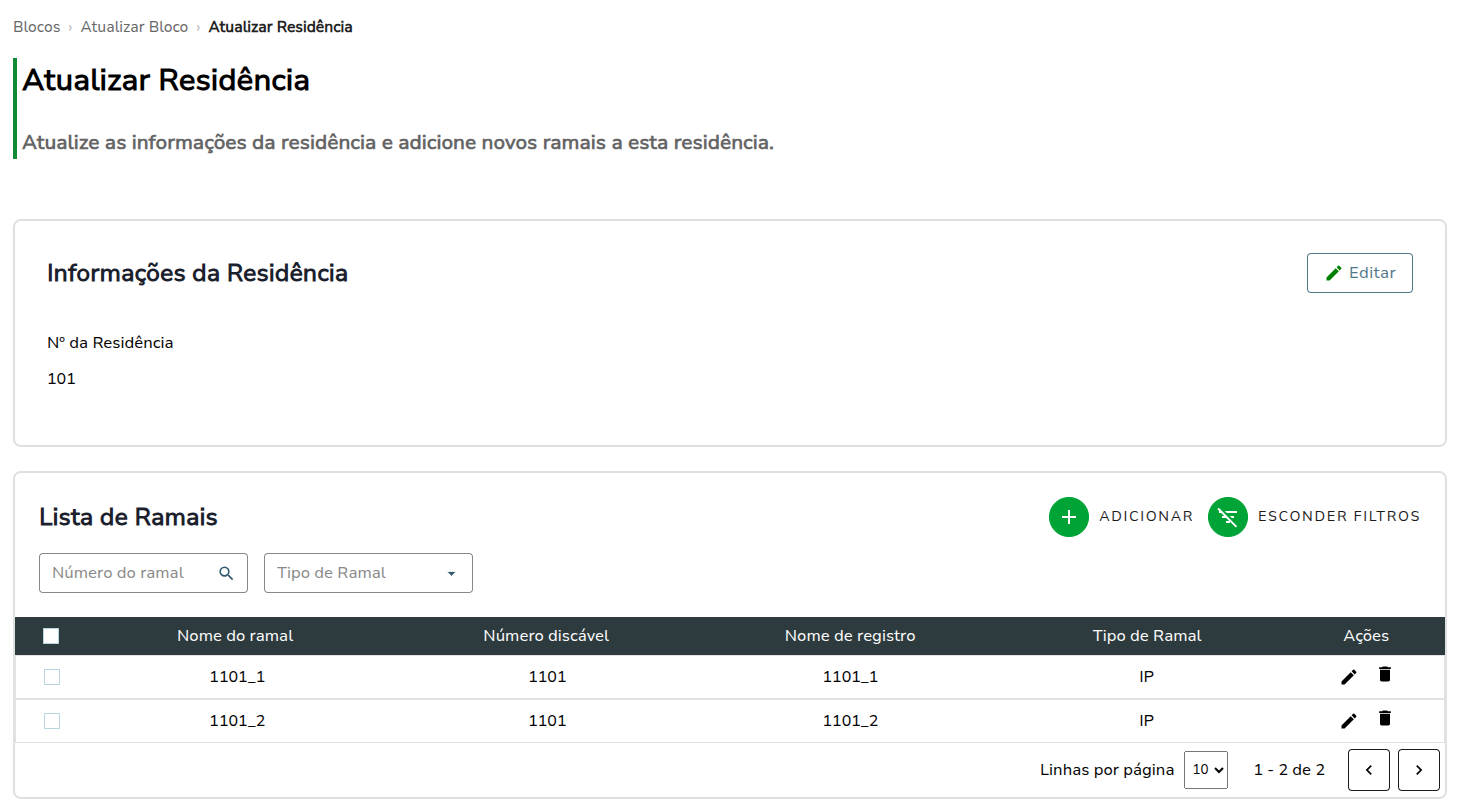The width and height of the screenshot is (1464, 809).
Task: Click the Atualizar Residência breadcrumb
Action: pyautogui.click(x=280, y=27)
